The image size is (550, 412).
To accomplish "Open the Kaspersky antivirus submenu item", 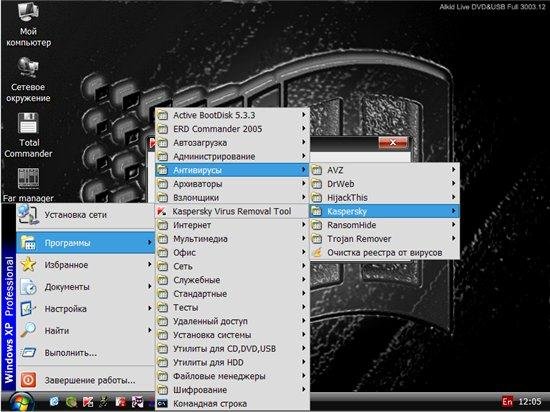I will [x=384, y=211].
